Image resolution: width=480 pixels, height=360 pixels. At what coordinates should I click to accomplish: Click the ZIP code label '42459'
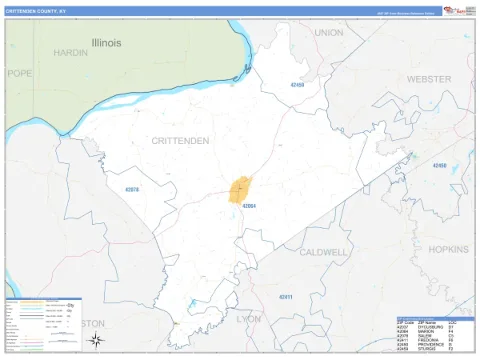[x=297, y=85]
